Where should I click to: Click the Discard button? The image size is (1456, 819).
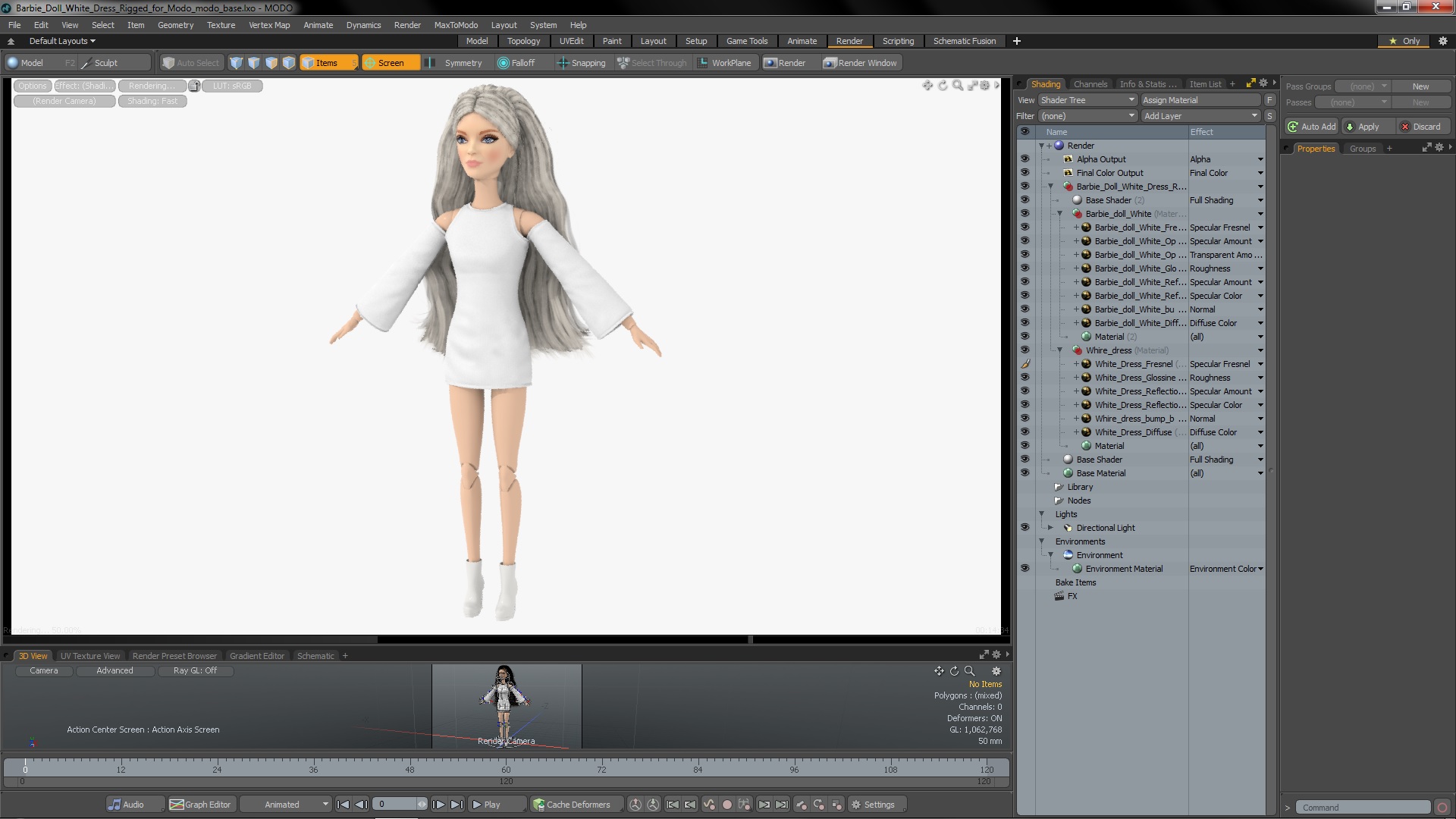point(1424,127)
